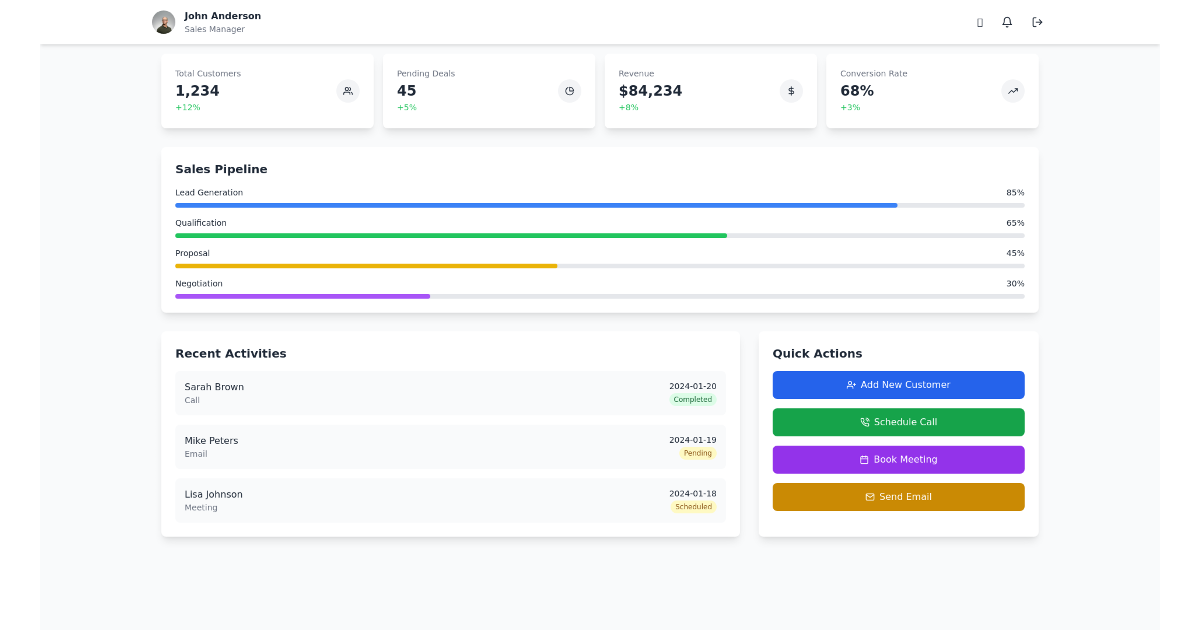Toggle the Completed status badge on Sarah Brown
1200x630 pixels.
pos(693,399)
